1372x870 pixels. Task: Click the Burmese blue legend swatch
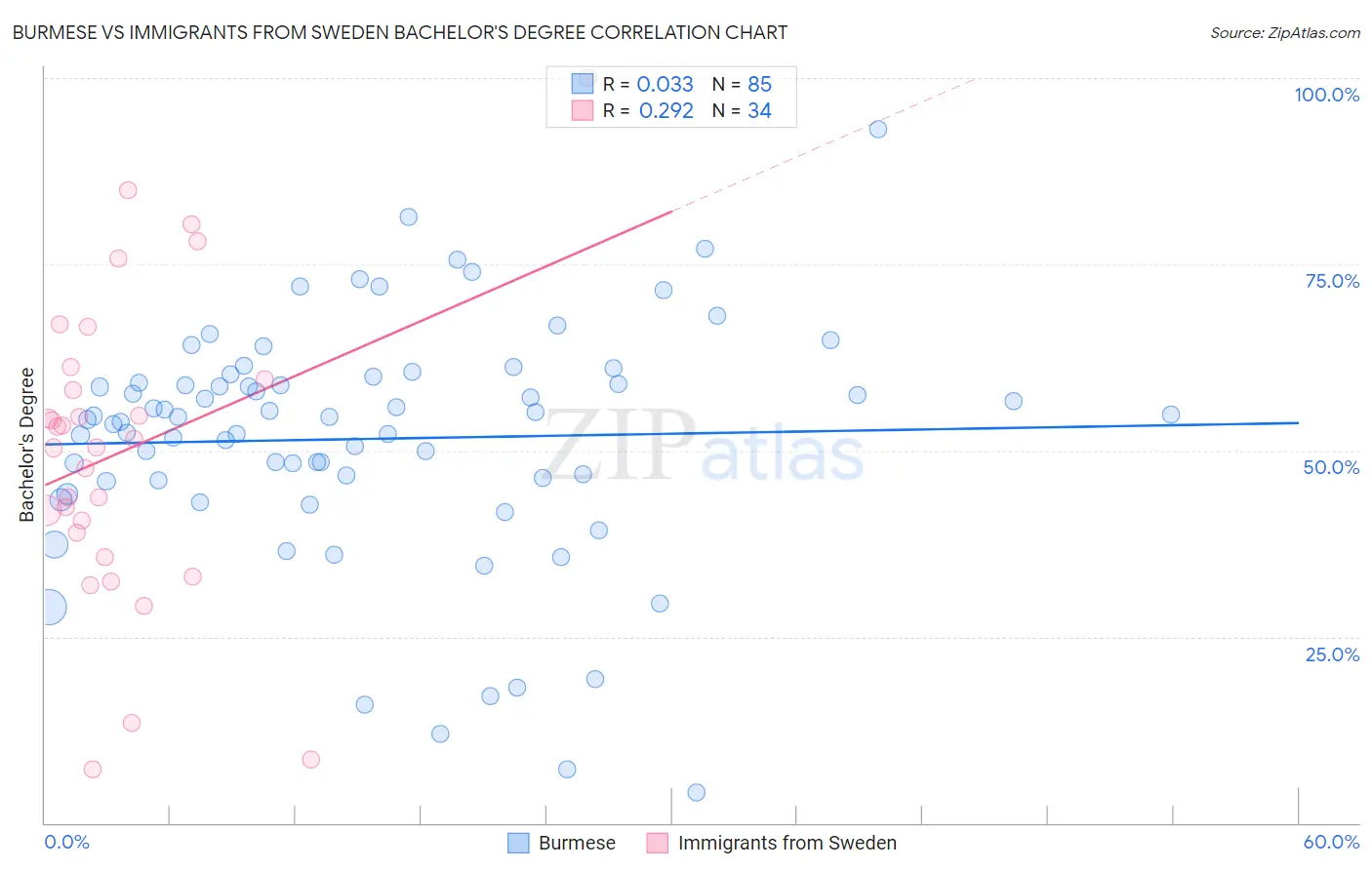[x=518, y=843]
